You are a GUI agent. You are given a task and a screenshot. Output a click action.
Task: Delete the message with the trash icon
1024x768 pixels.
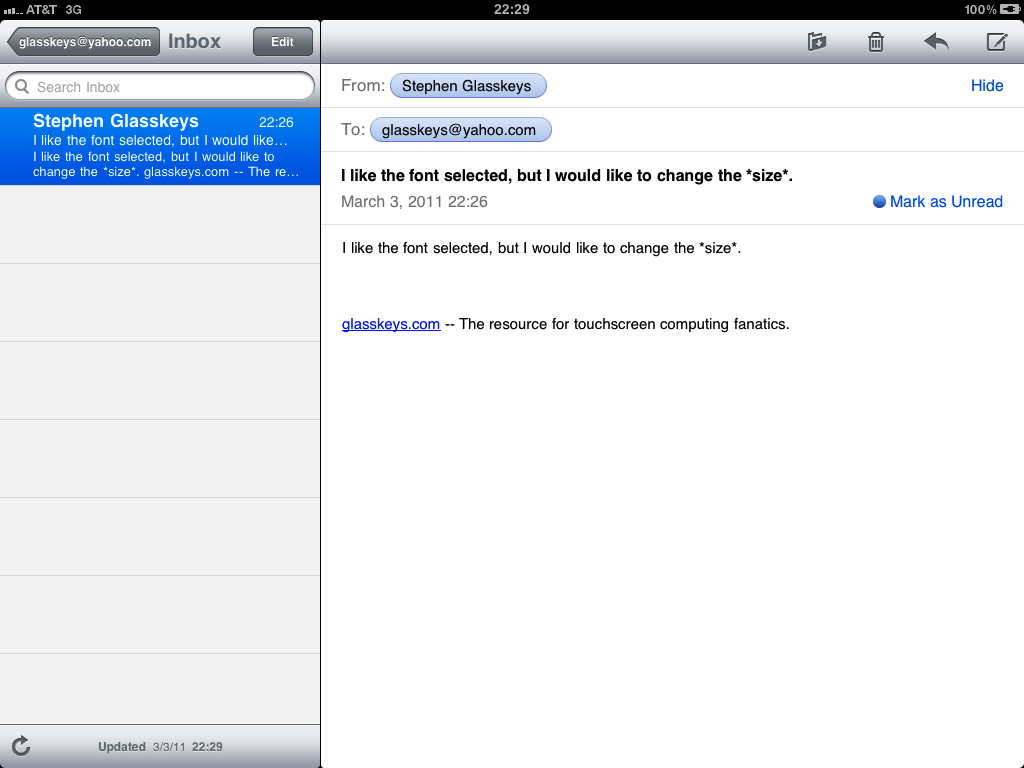(876, 42)
